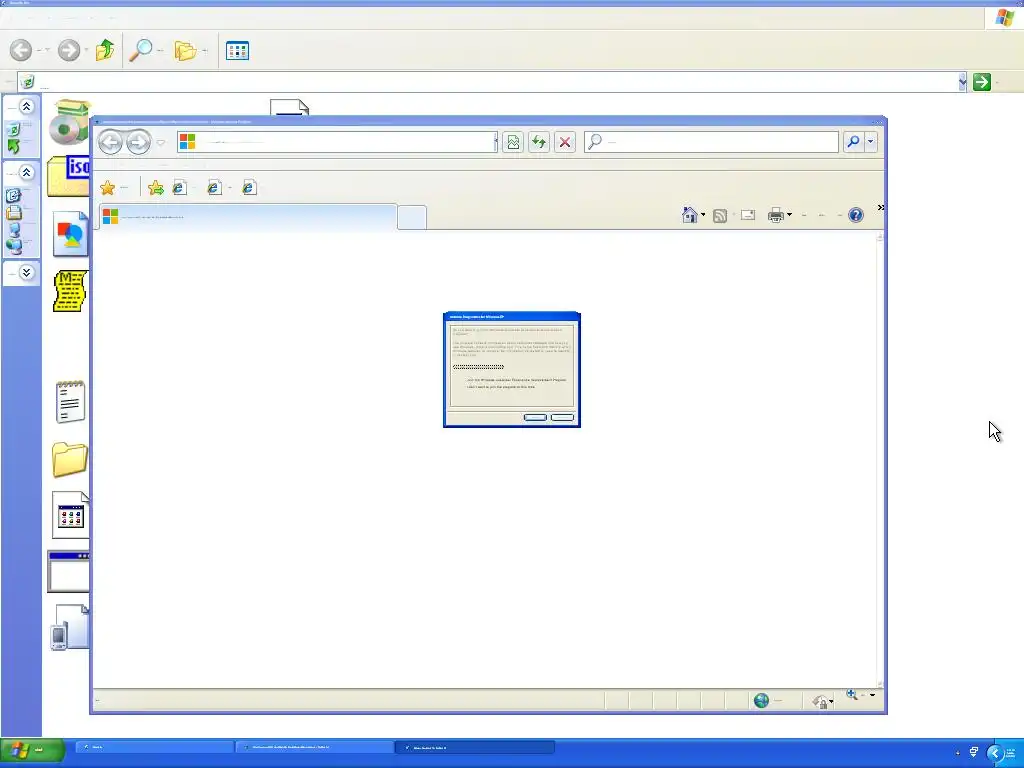The height and width of the screenshot is (768, 1024).
Task: Refresh the page in Internet Explorer
Action: [539, 142]
